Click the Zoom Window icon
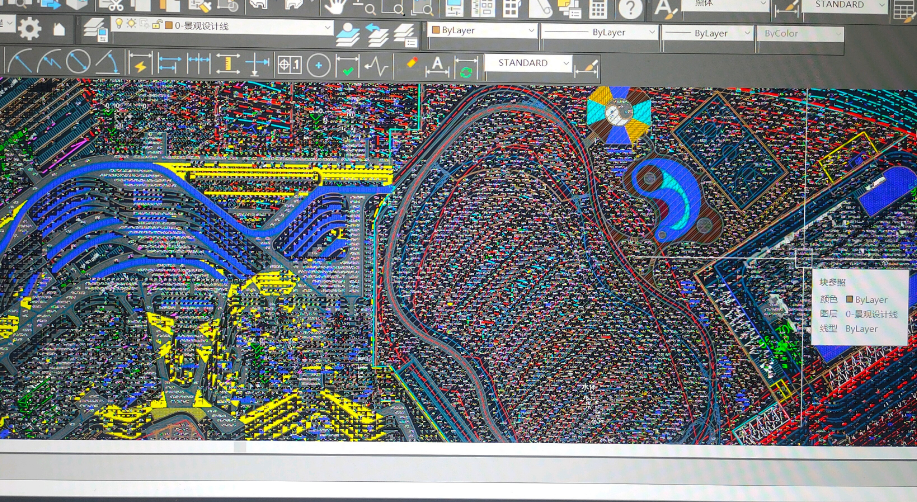Screen dimensions: 917x502 (x=393, y=8)
